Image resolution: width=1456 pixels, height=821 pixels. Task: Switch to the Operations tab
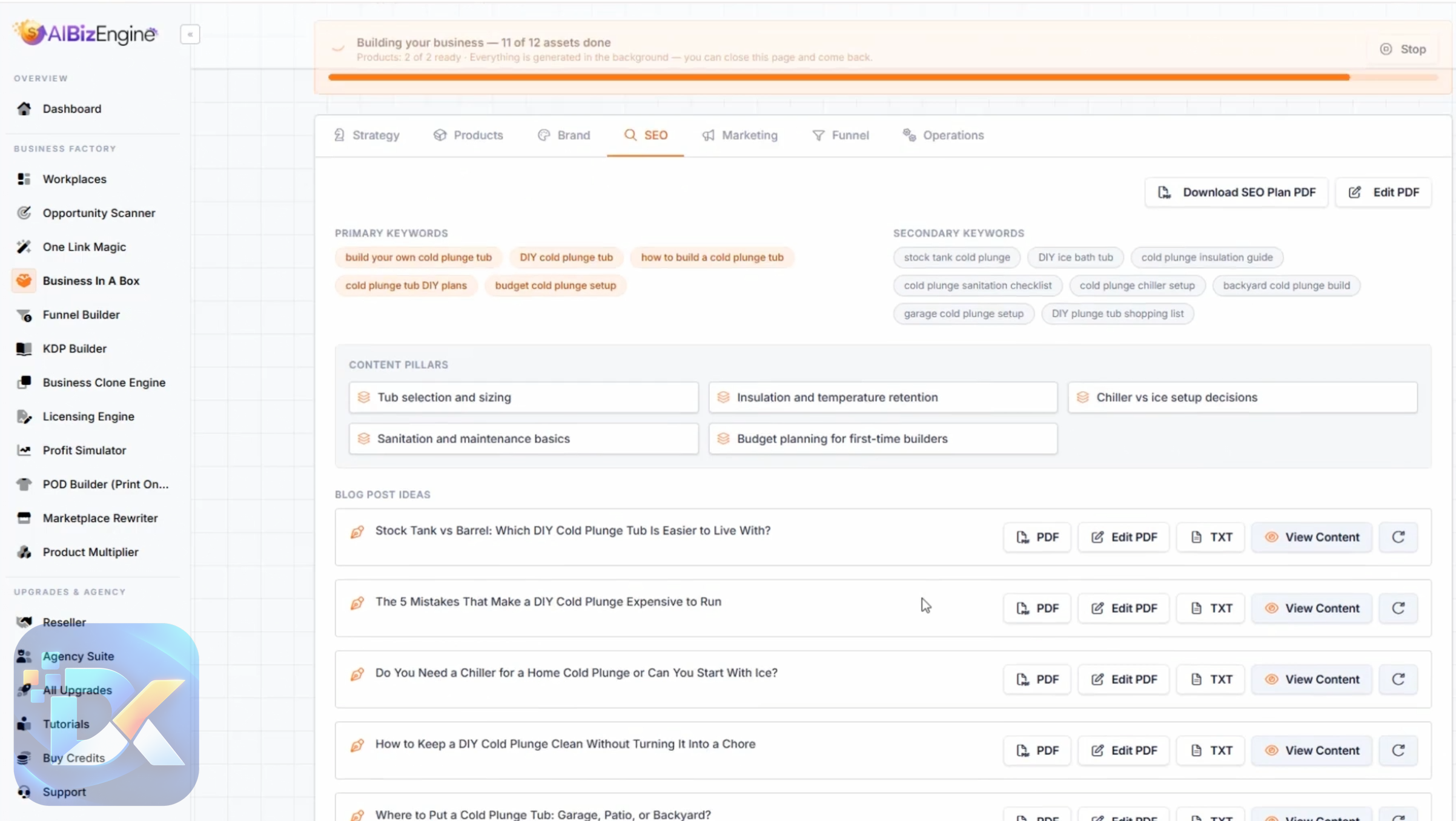943,135
